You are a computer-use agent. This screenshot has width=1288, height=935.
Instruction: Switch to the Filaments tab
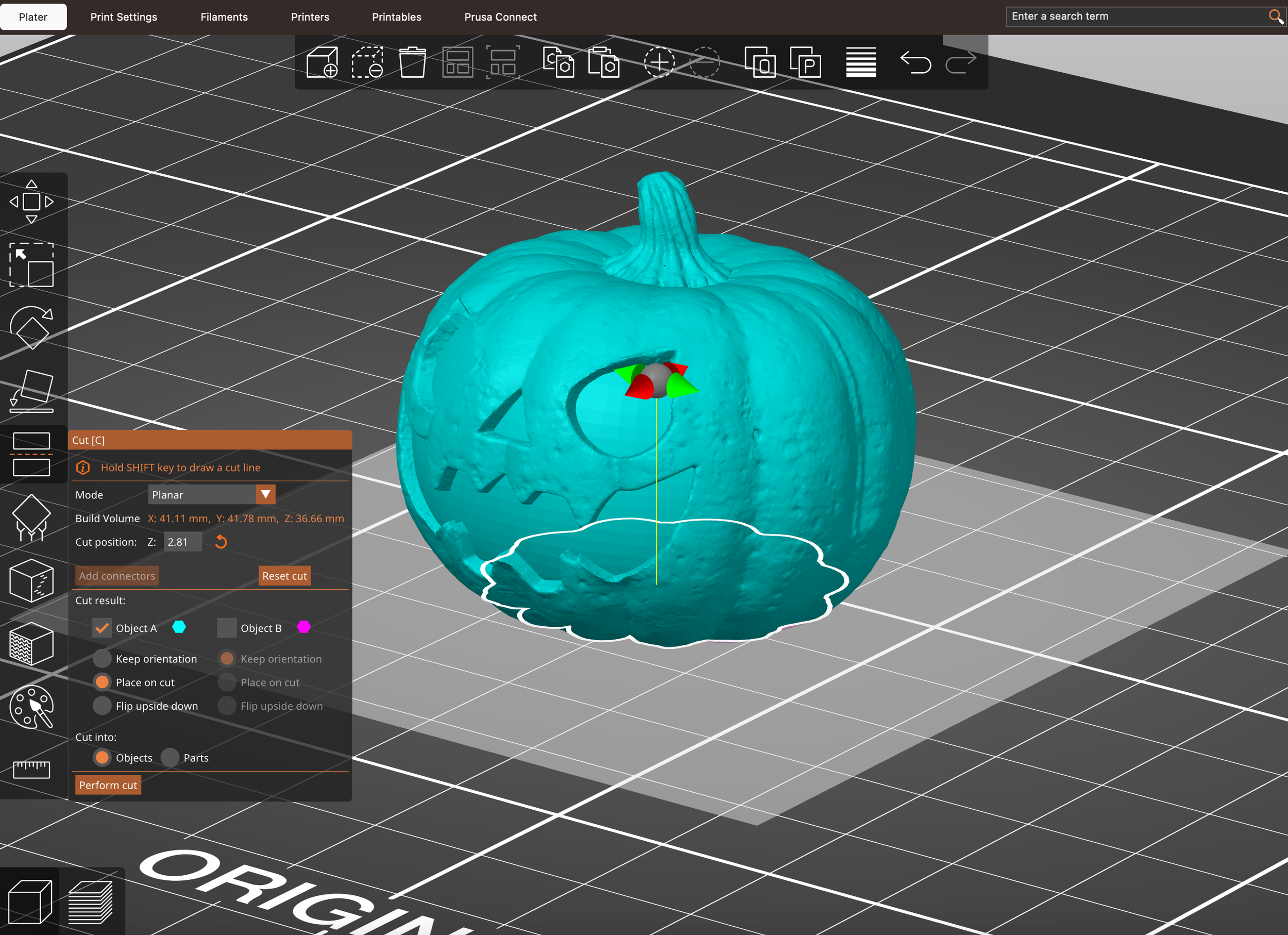(x=224, y=17)
